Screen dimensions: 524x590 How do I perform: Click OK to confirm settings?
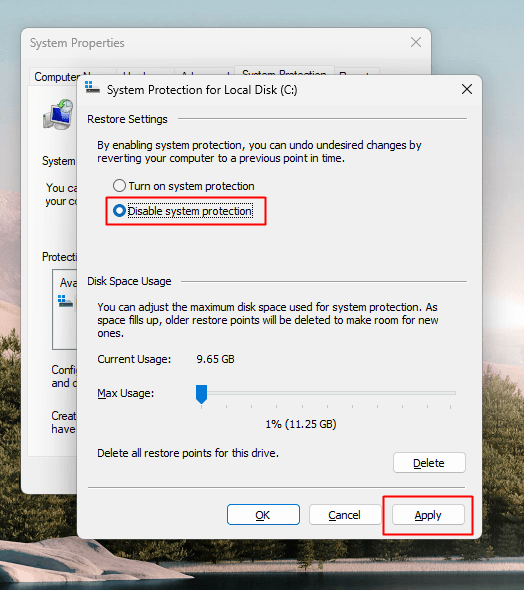[263, 515]
